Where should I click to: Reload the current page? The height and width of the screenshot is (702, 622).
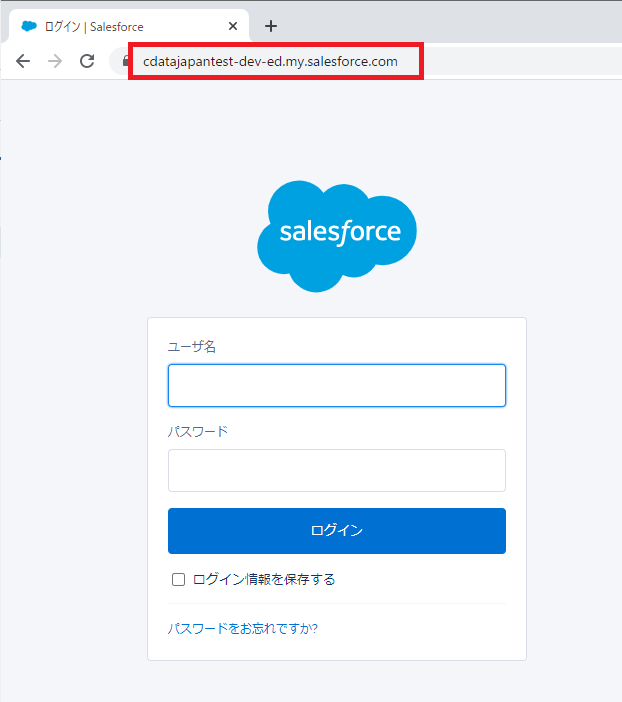coord(87,61)
